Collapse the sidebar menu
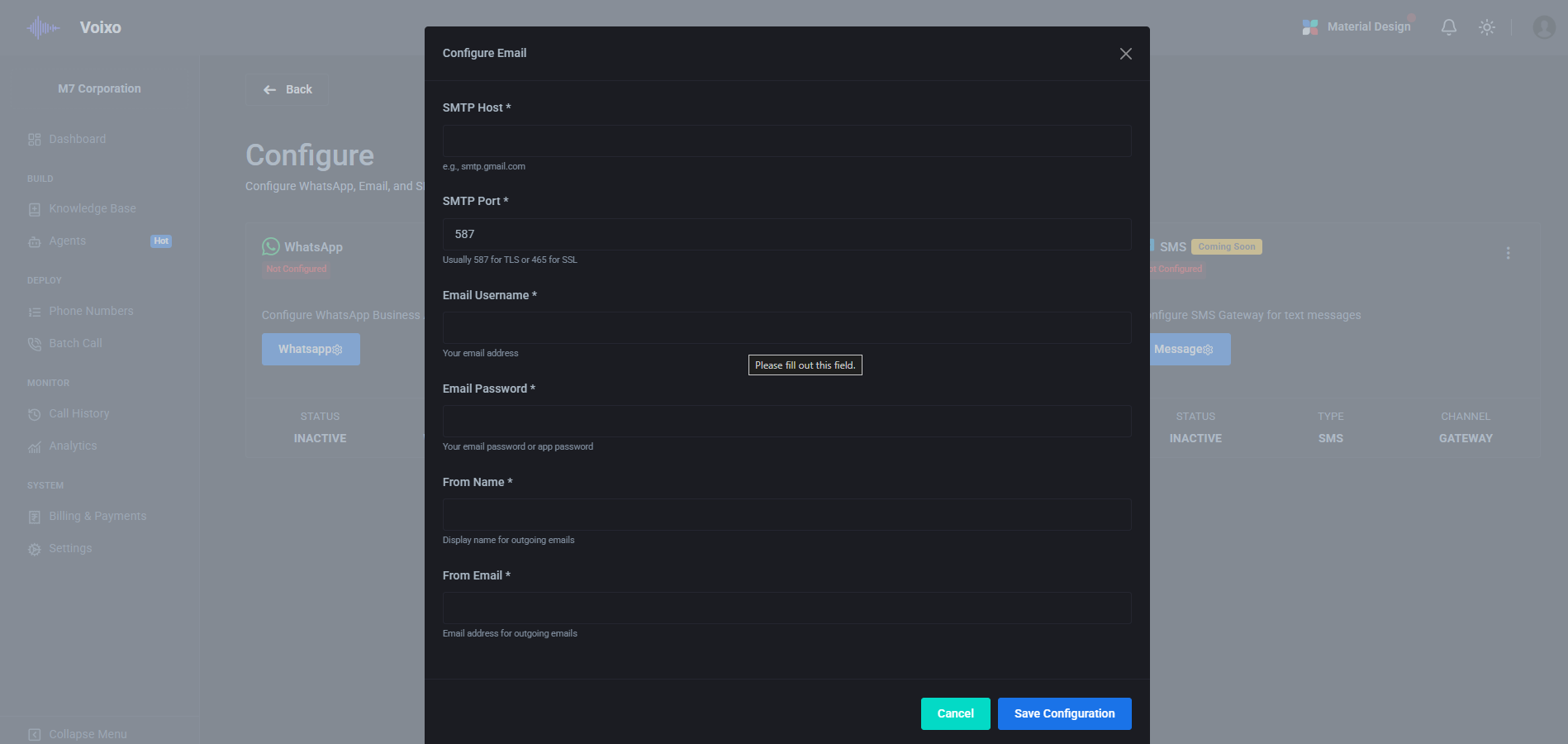This screenshot has height=744, width=1568. tap(34, 734)
